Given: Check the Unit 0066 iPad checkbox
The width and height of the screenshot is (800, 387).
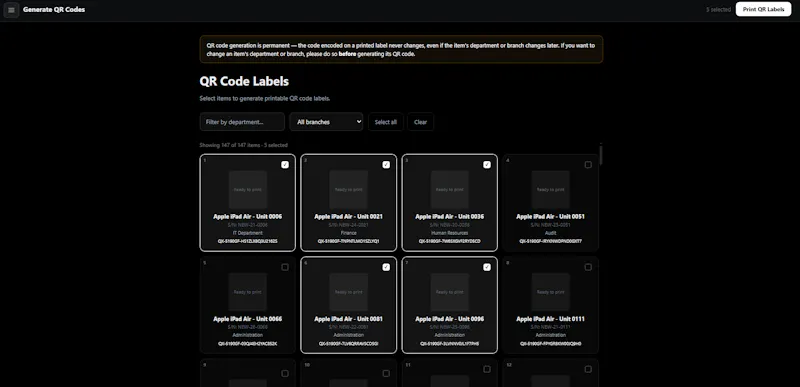Looking at the screenshot, I should [285, 267].
